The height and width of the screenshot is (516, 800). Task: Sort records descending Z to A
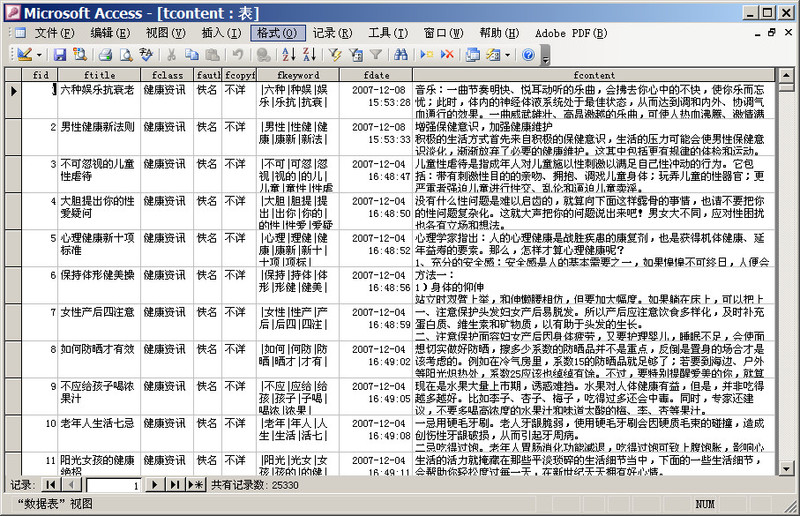(309, 54)
